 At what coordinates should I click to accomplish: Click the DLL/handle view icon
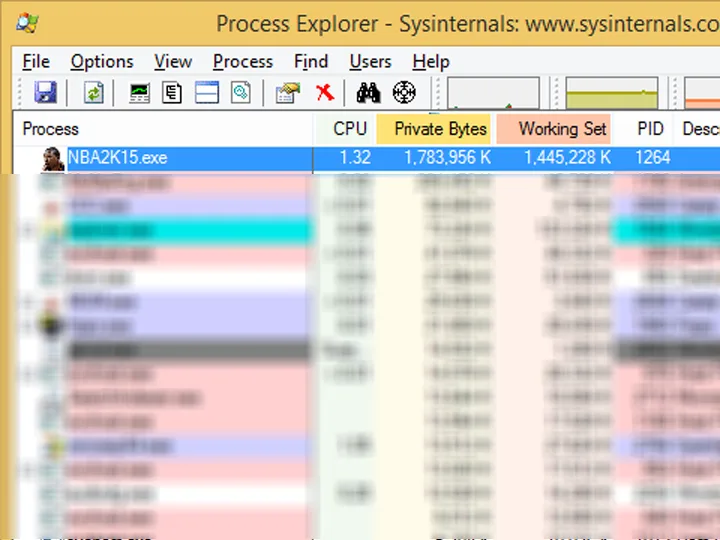pos(241,93)
